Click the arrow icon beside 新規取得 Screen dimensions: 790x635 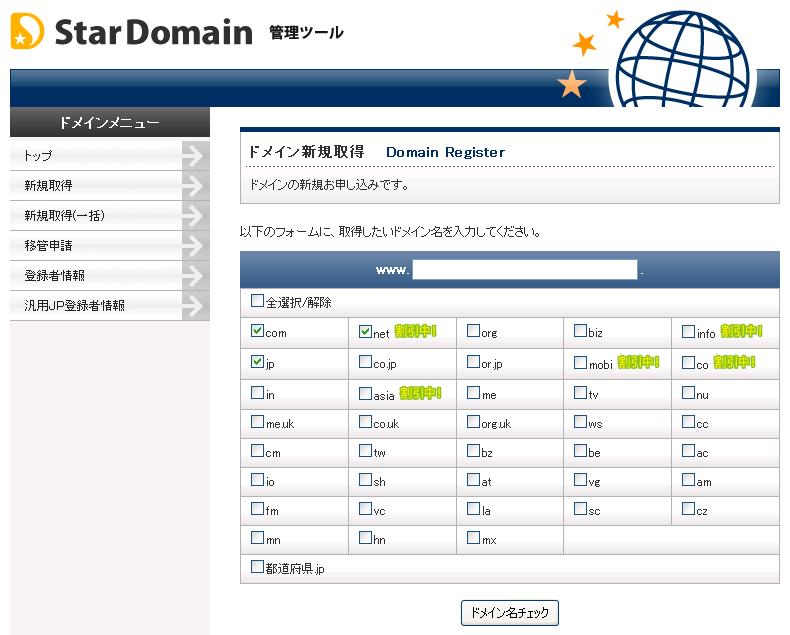[195, 186]
